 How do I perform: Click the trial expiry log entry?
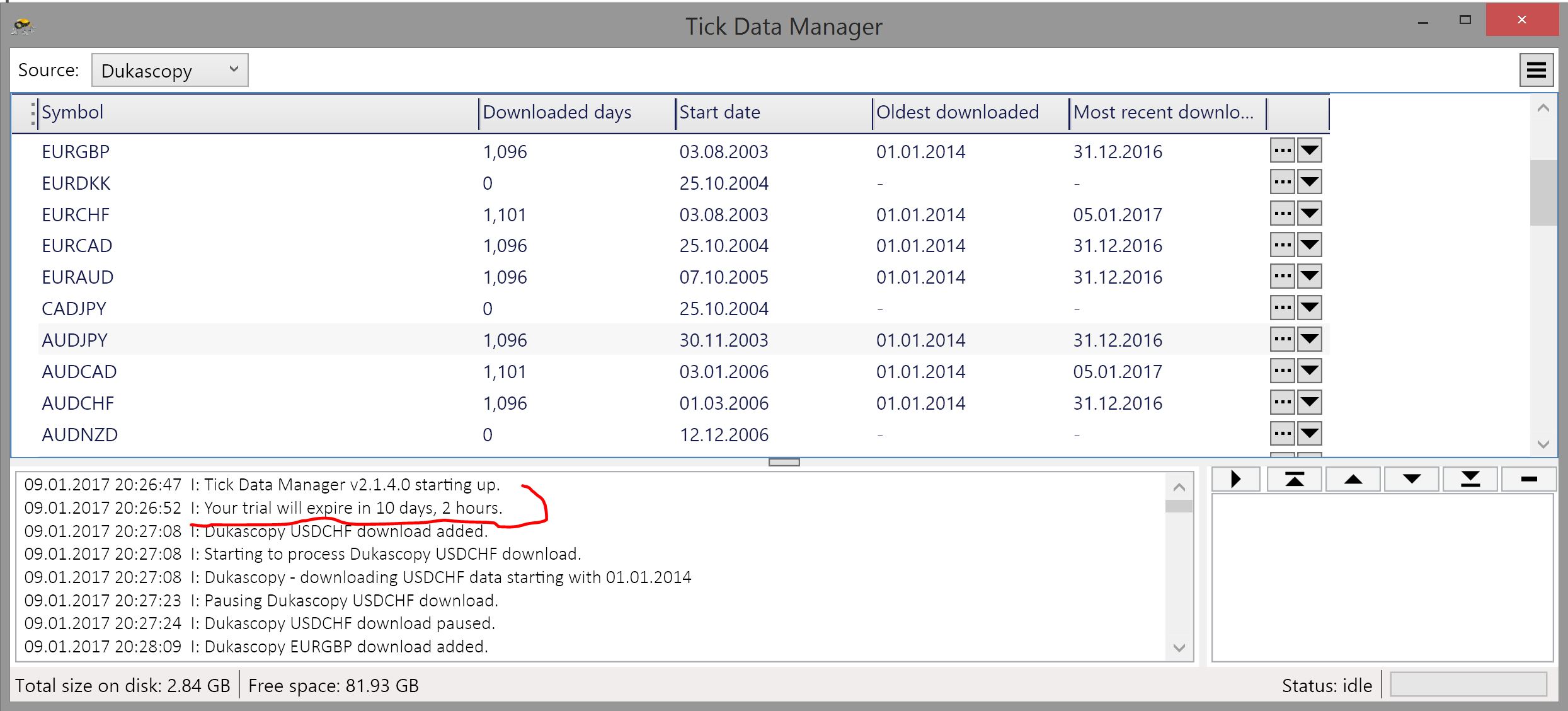pyautogui.click(x=263, y=508)
